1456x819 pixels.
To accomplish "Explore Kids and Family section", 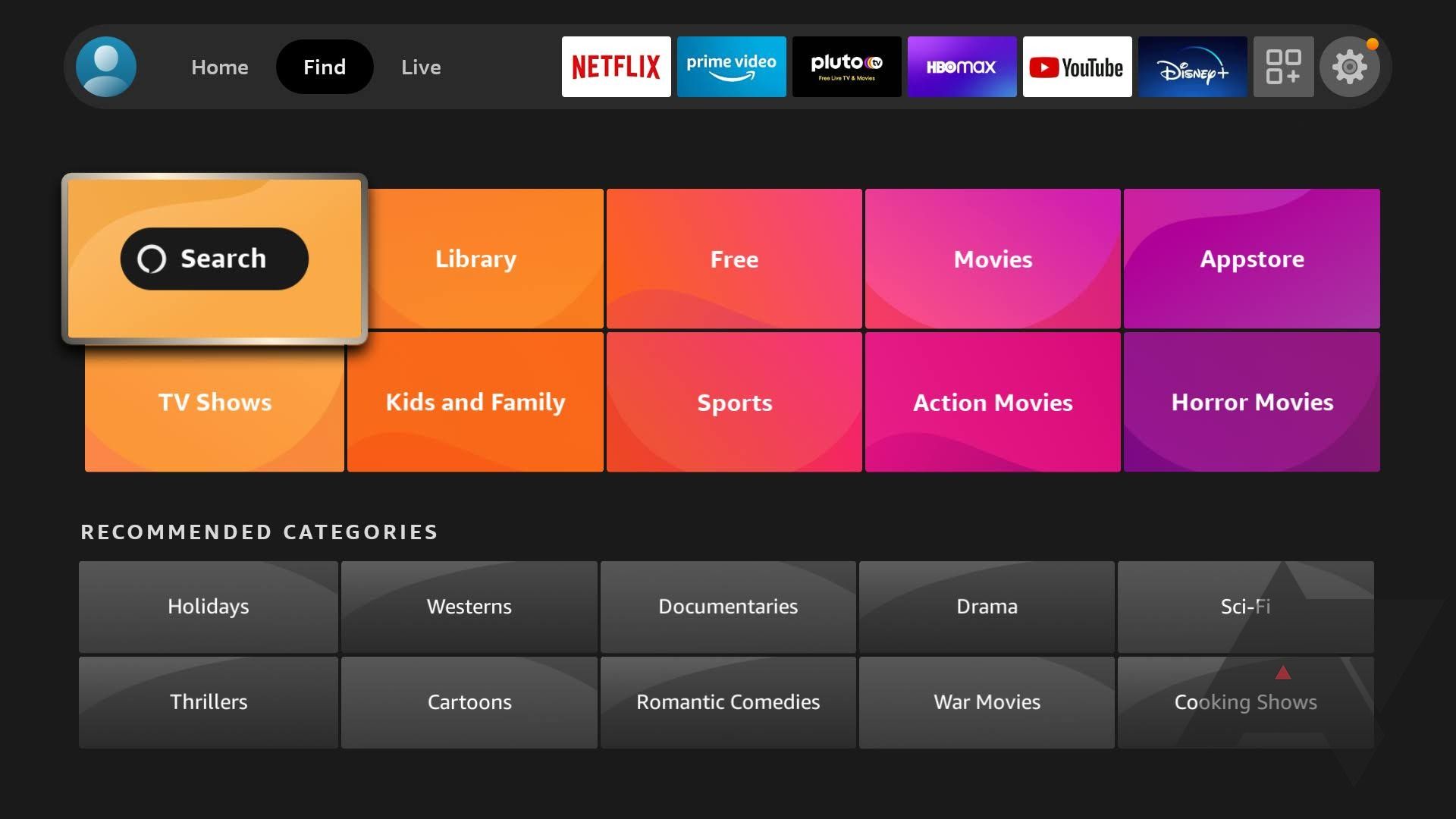I will (474, 401).
